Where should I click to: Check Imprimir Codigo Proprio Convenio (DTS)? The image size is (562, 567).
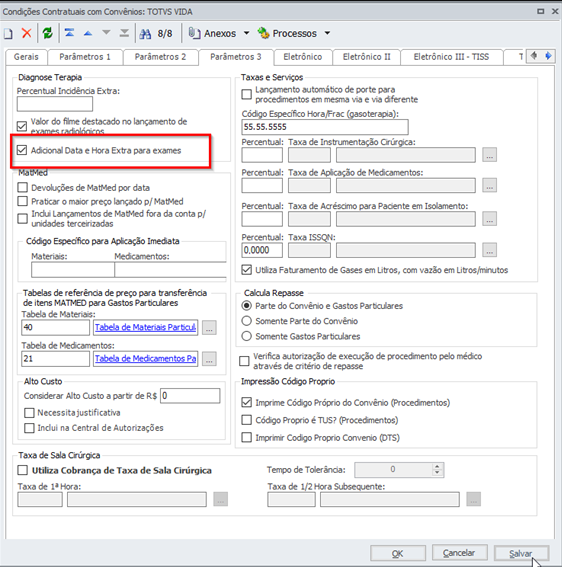coord(247,438)
